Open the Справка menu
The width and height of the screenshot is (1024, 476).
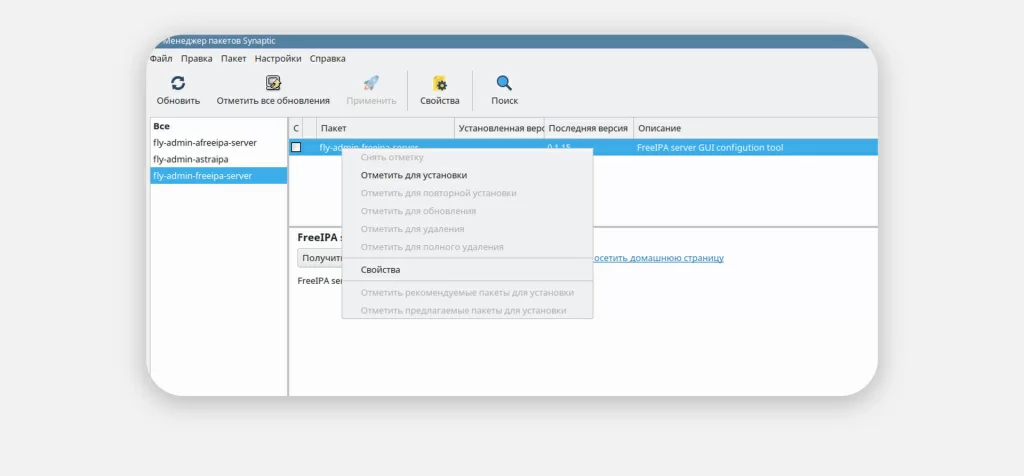[328, 59]
